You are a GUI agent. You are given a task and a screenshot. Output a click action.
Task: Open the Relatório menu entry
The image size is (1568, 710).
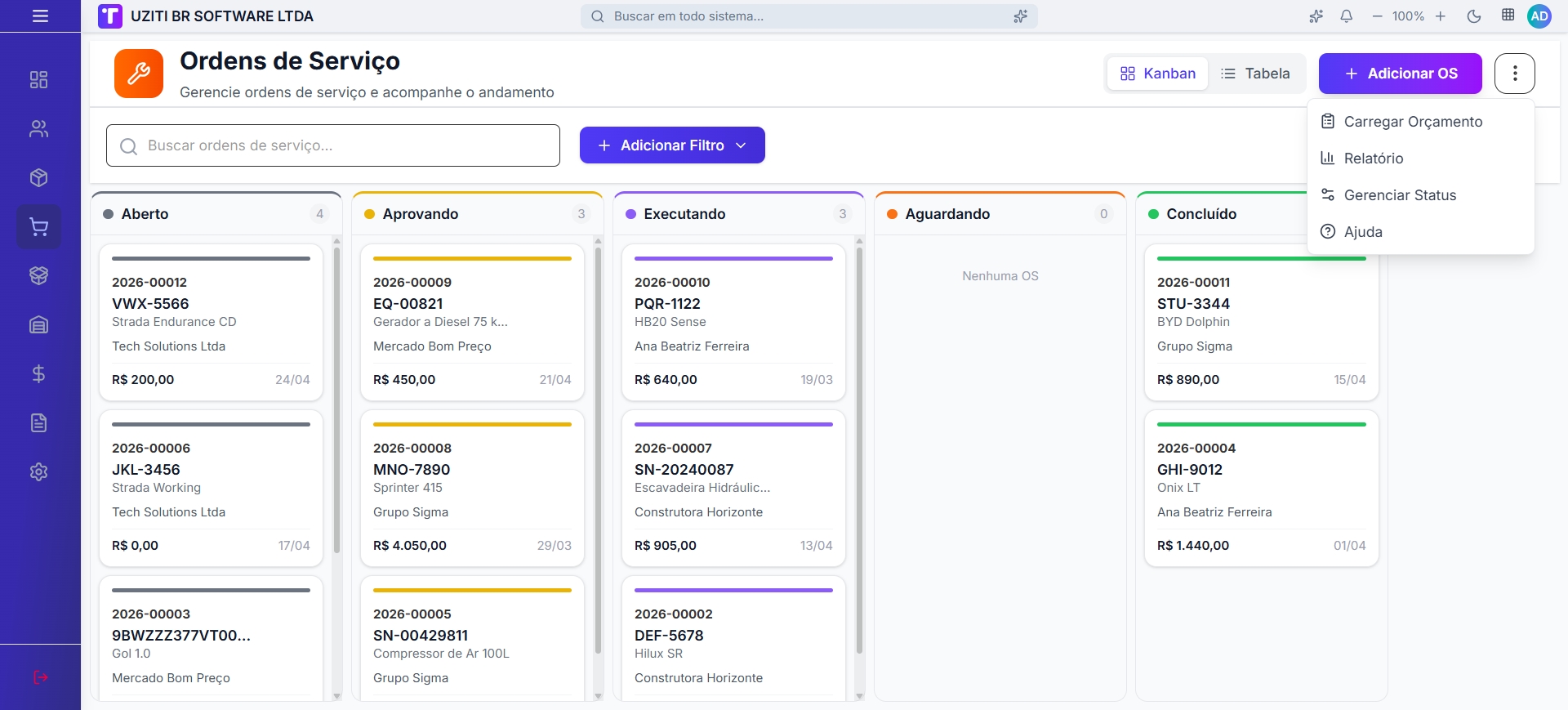[1374, 159]
